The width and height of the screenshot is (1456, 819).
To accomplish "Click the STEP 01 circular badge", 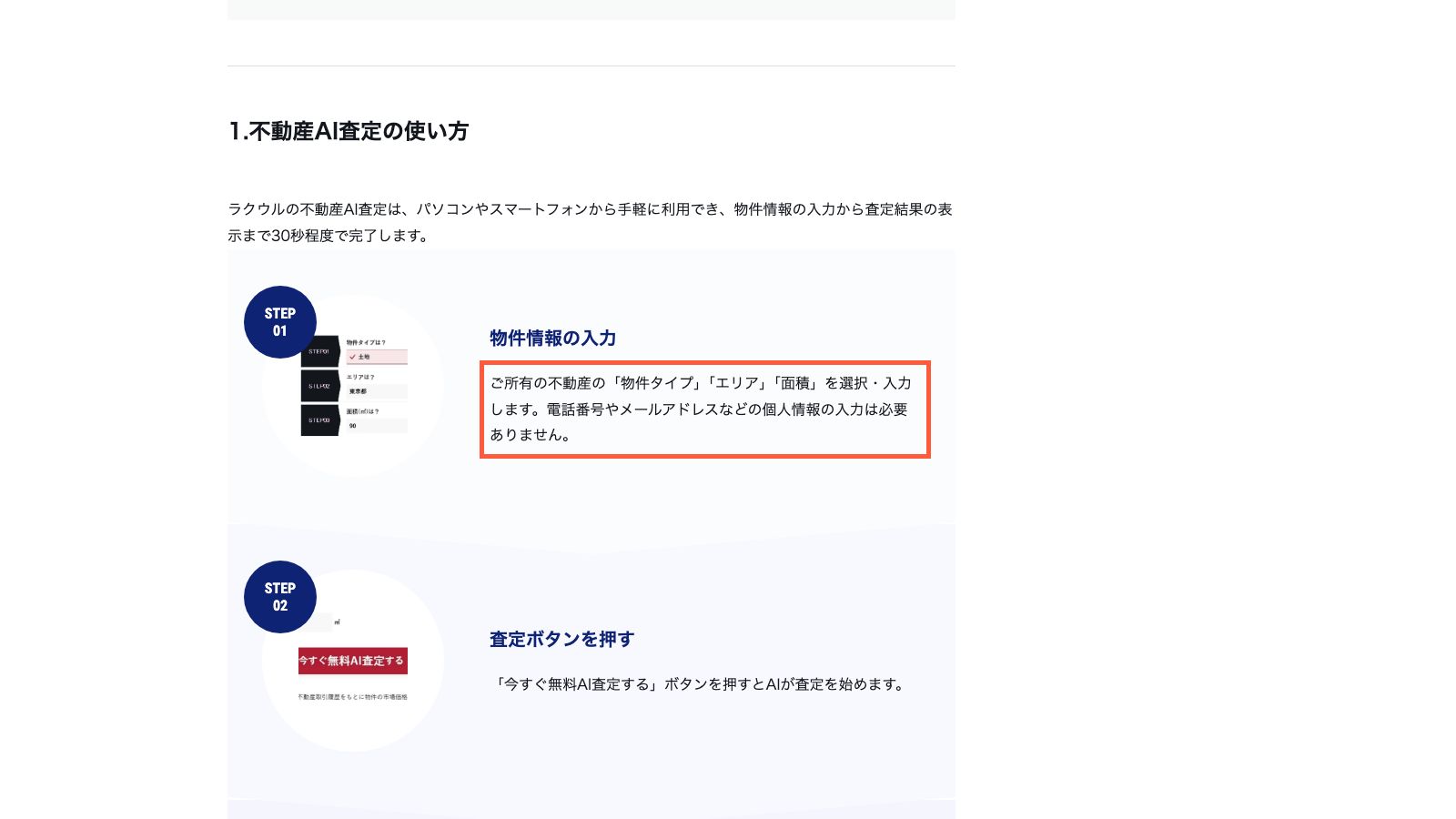I will (280, 322).
